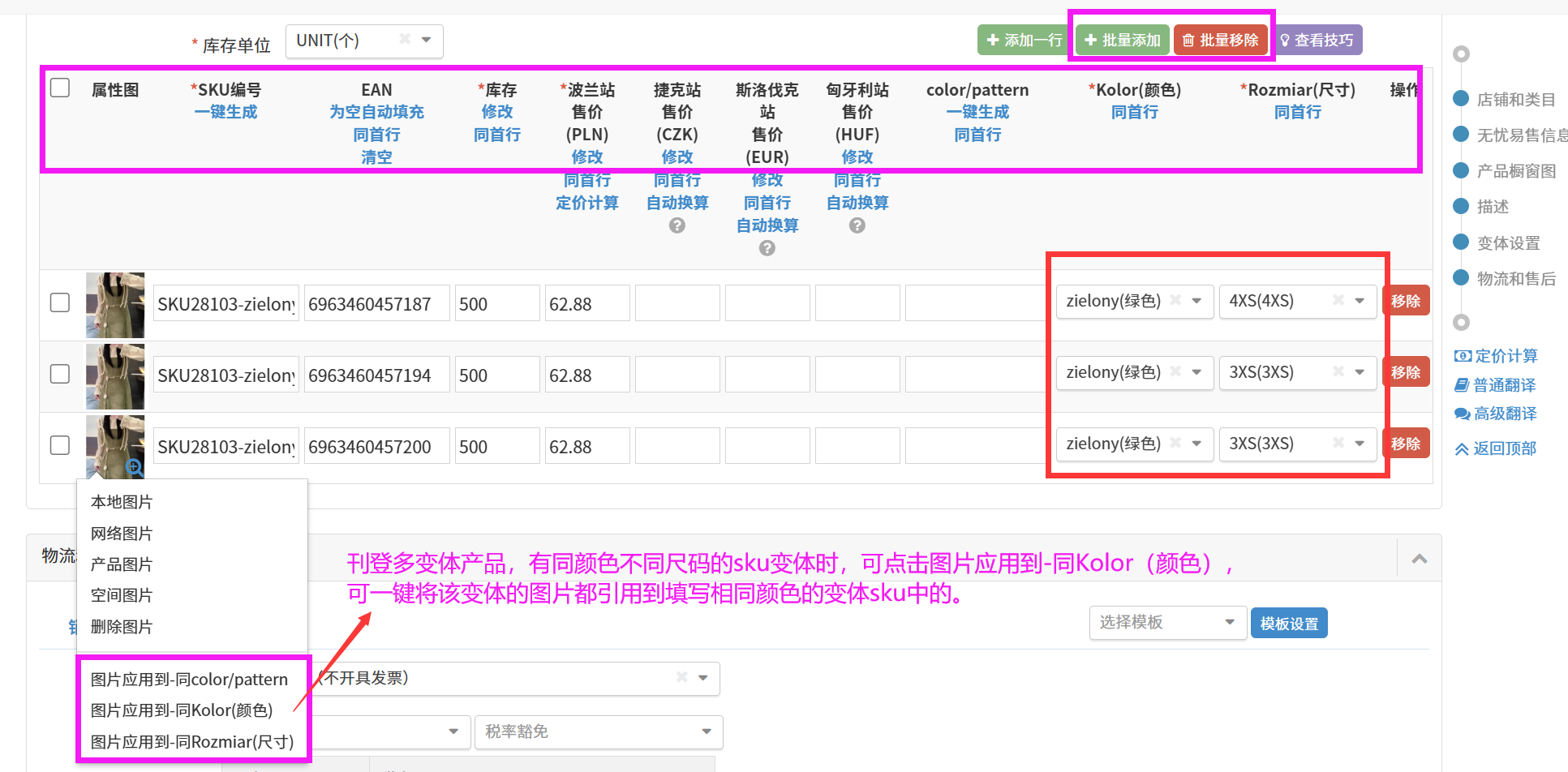The height and width of the screenshot is (772, 1568).
Task: Choose 本地图片 from the image menu
Action: click(122, 502)
